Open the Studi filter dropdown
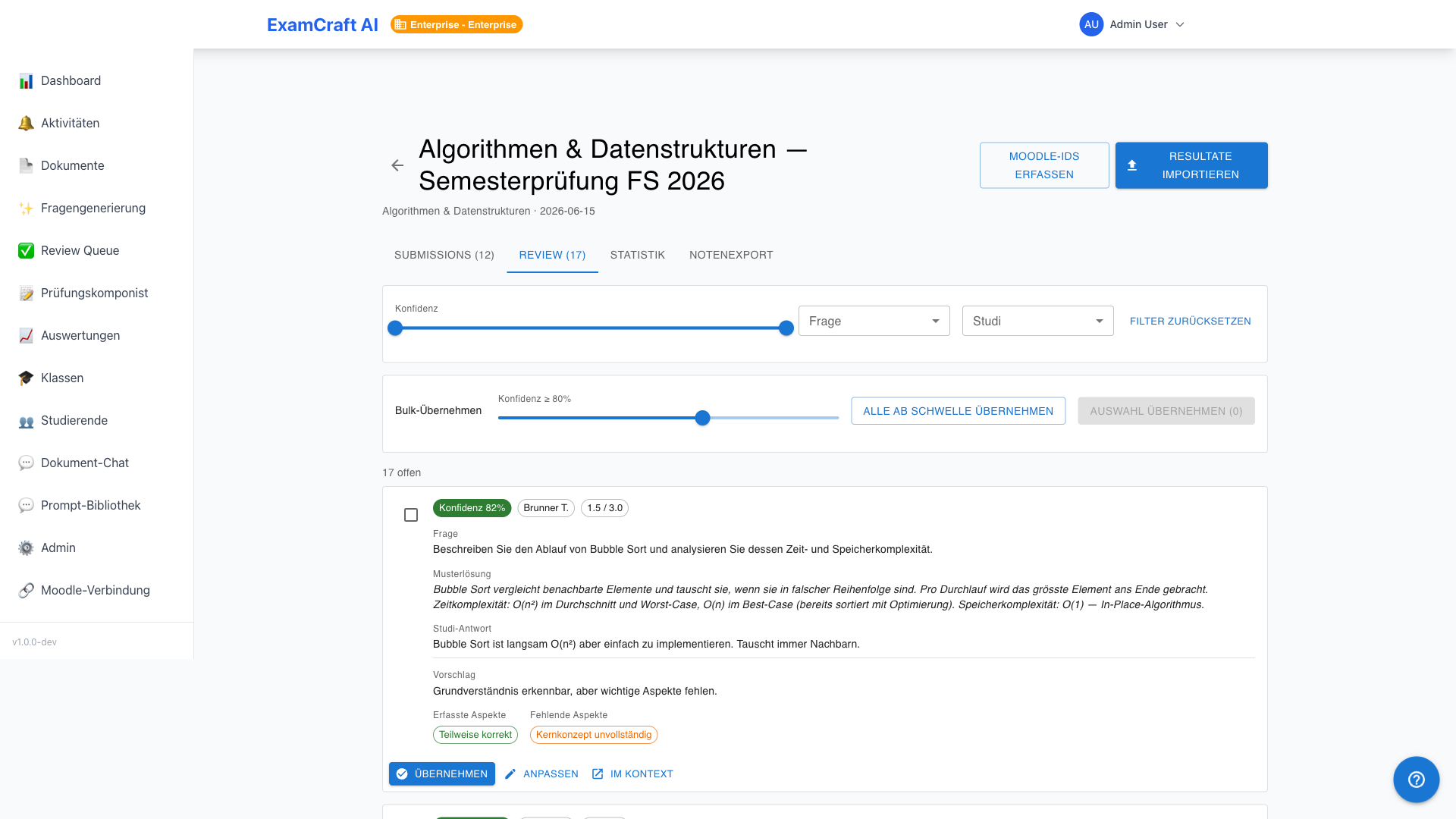Screen dimensions: 1456x819 click(x=1037, y=321)
